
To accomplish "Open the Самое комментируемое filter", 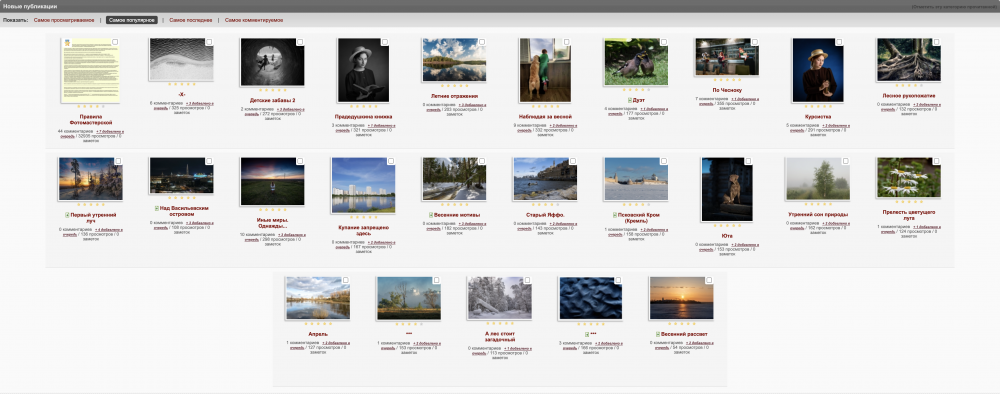I will pos(254,20).
